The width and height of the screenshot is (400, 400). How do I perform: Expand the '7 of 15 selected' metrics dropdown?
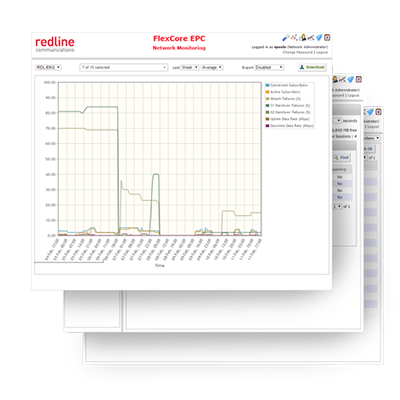[123, 67]
